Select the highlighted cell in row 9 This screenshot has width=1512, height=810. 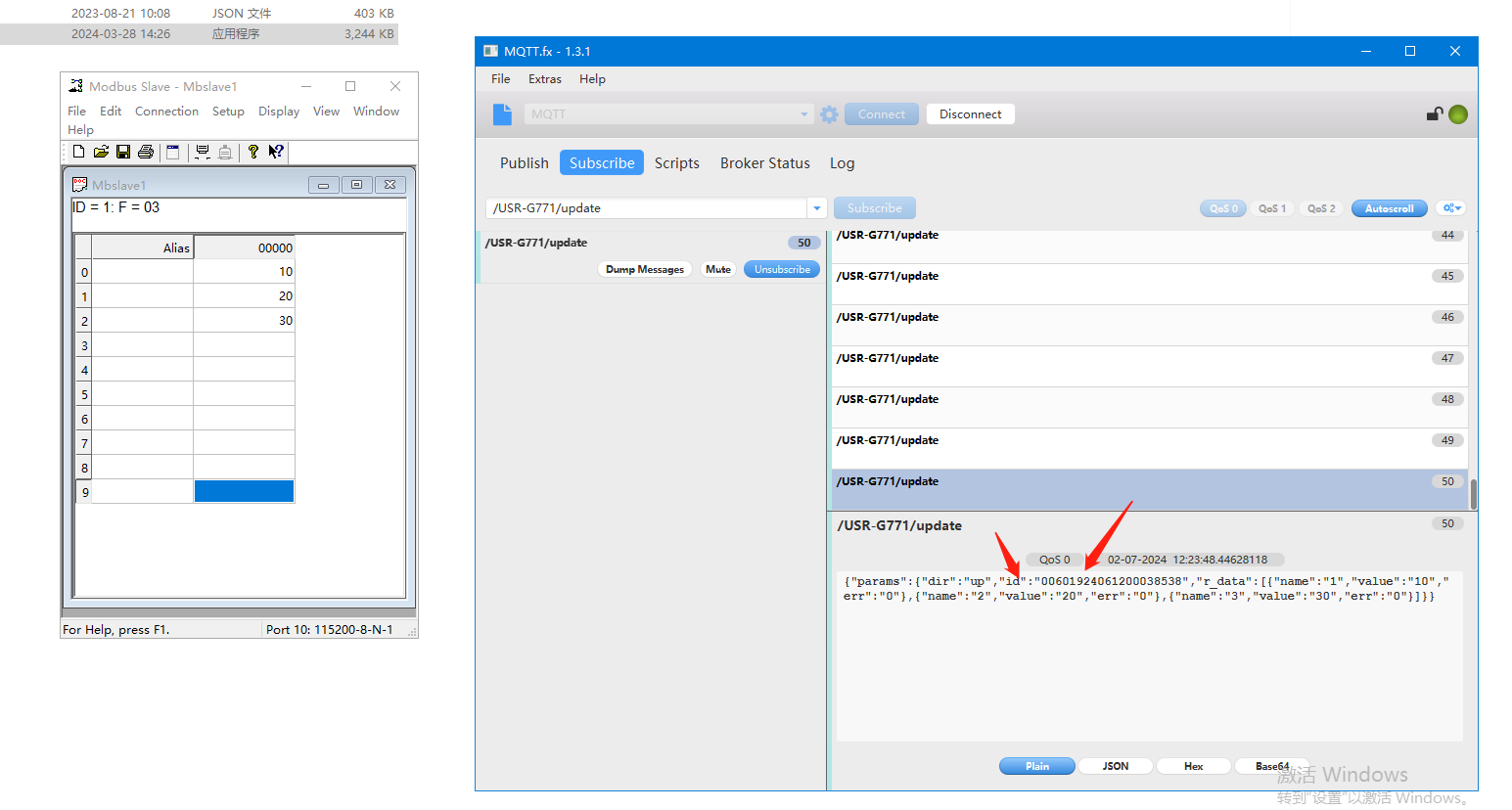tap(244, 491)
